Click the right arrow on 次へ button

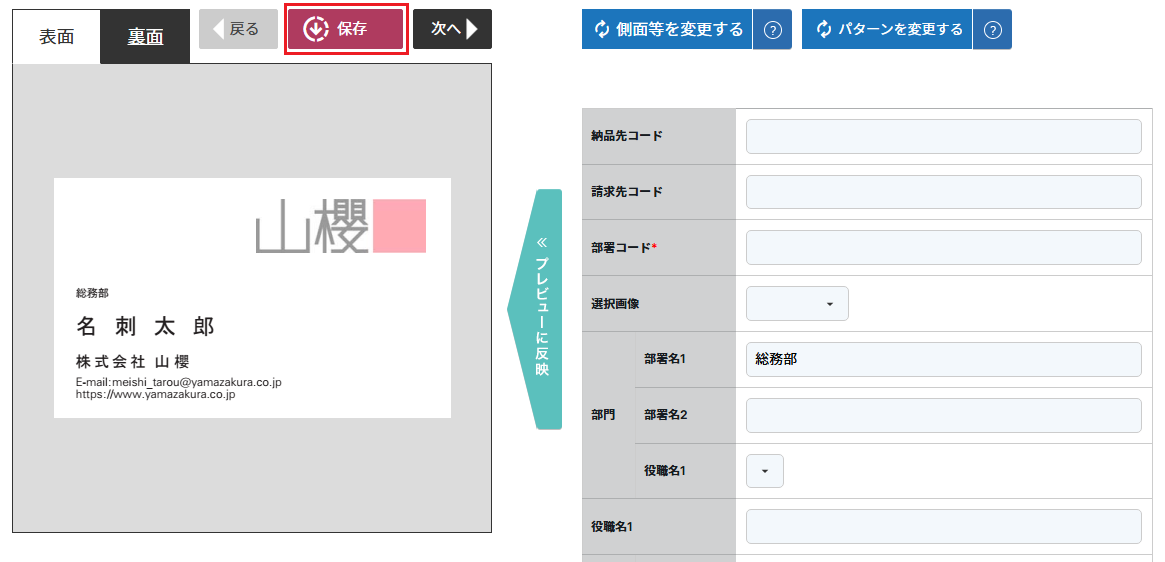[472, 29]
